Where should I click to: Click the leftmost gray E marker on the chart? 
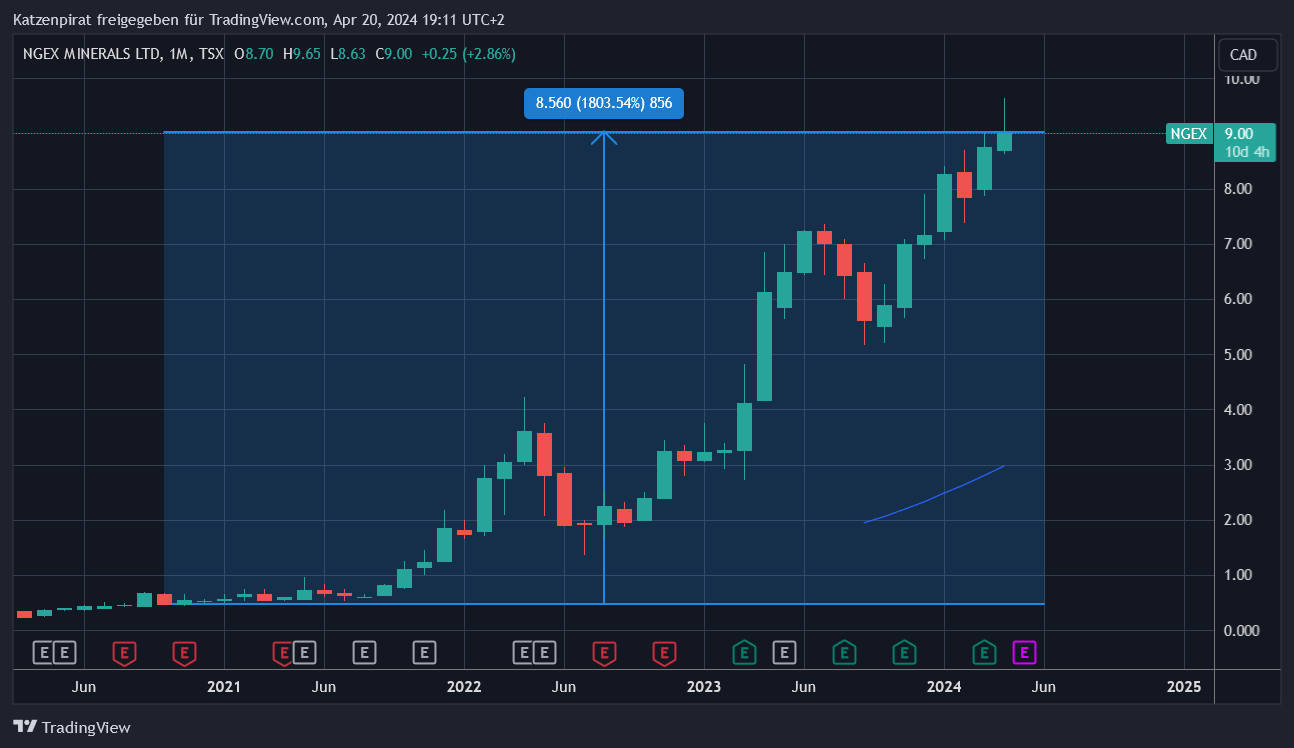pyautogui.click(x=43, y=653)
